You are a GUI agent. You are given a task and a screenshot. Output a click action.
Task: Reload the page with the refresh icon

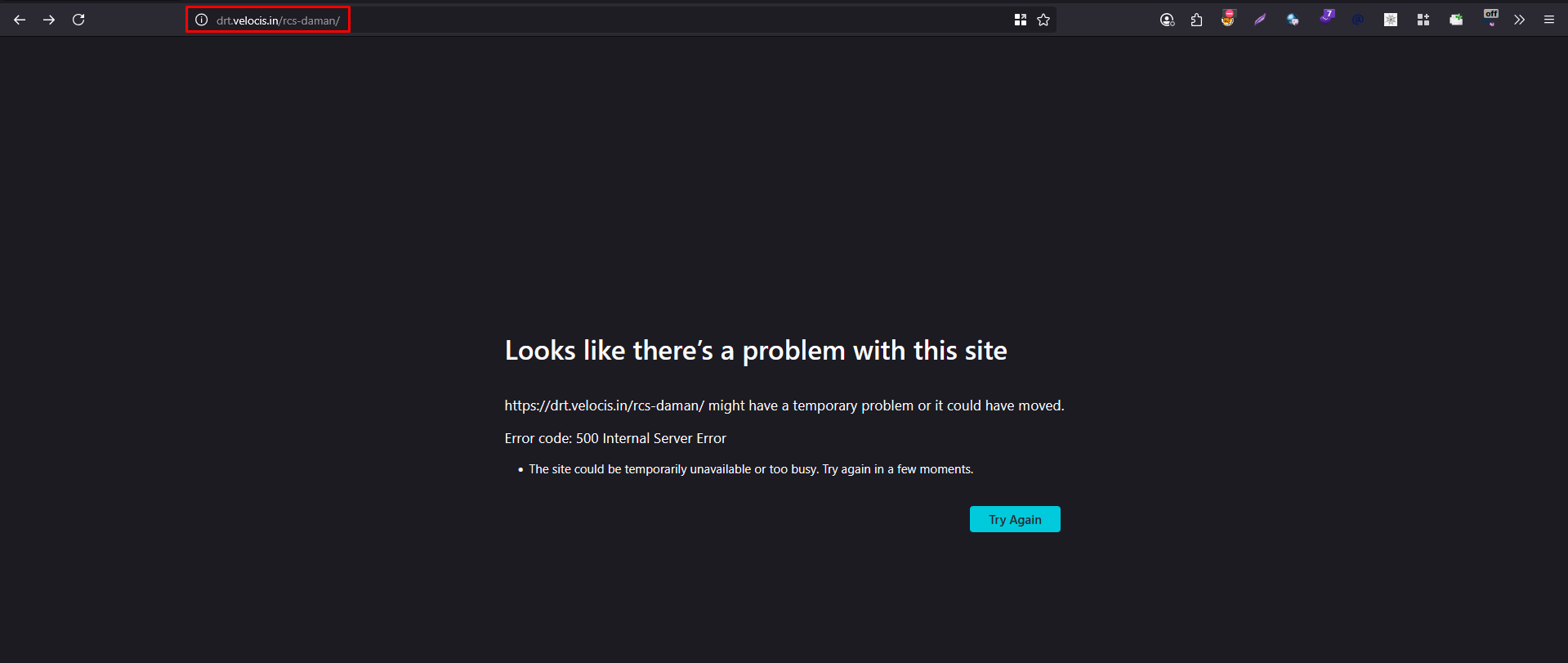click(x=78, y=20)
